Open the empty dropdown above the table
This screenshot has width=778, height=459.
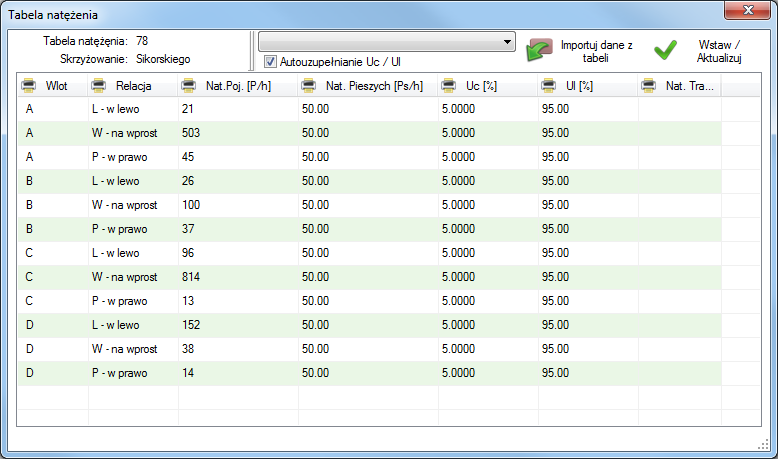tap(387, 42)
